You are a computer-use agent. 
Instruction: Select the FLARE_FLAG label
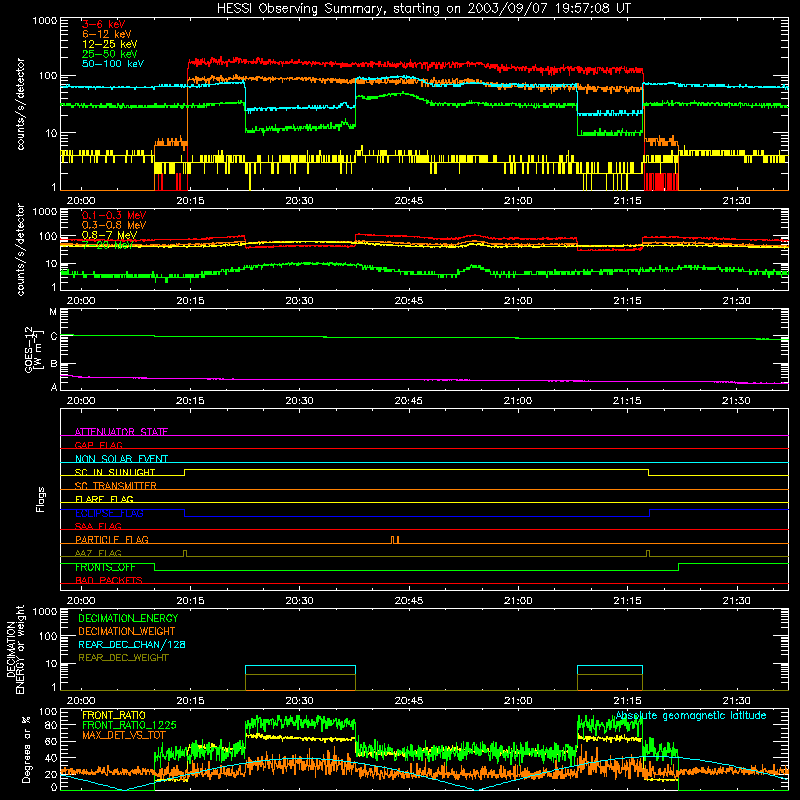104,499
